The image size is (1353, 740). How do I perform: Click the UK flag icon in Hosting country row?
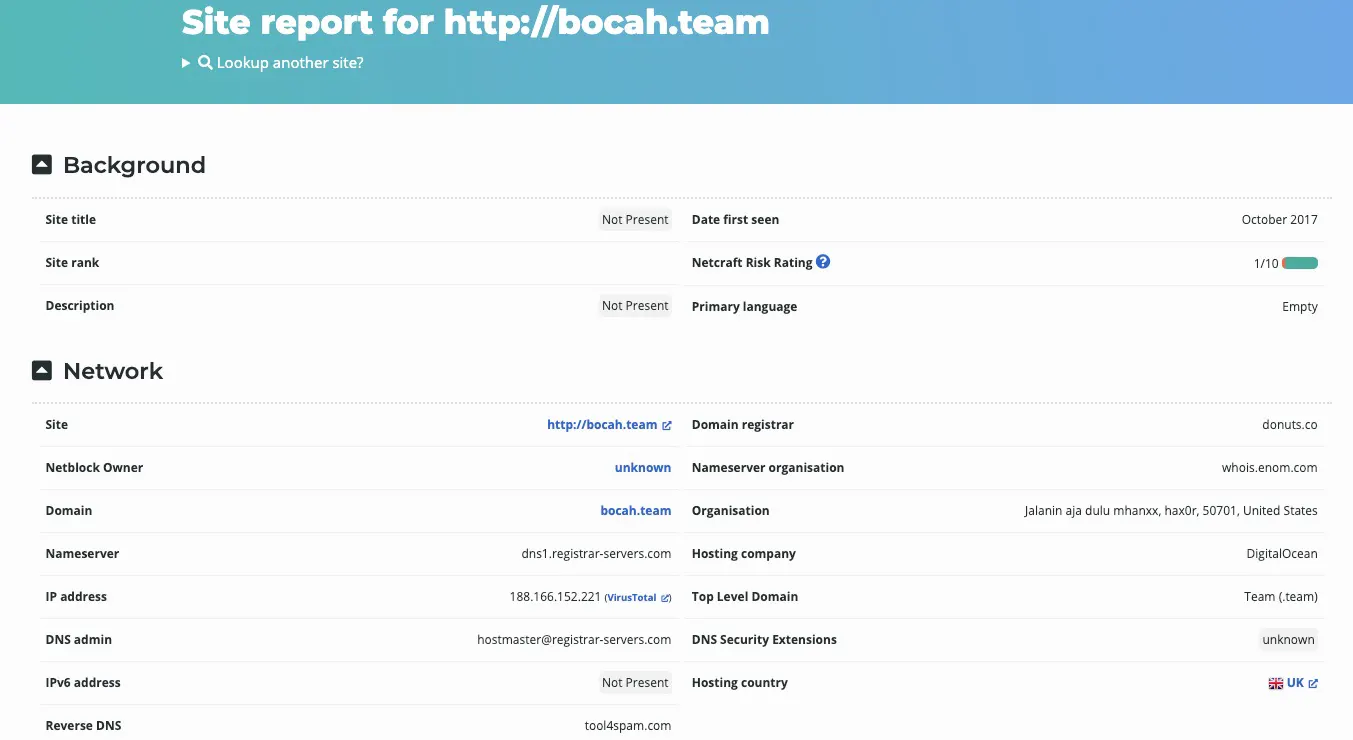tap(1276, 682)
